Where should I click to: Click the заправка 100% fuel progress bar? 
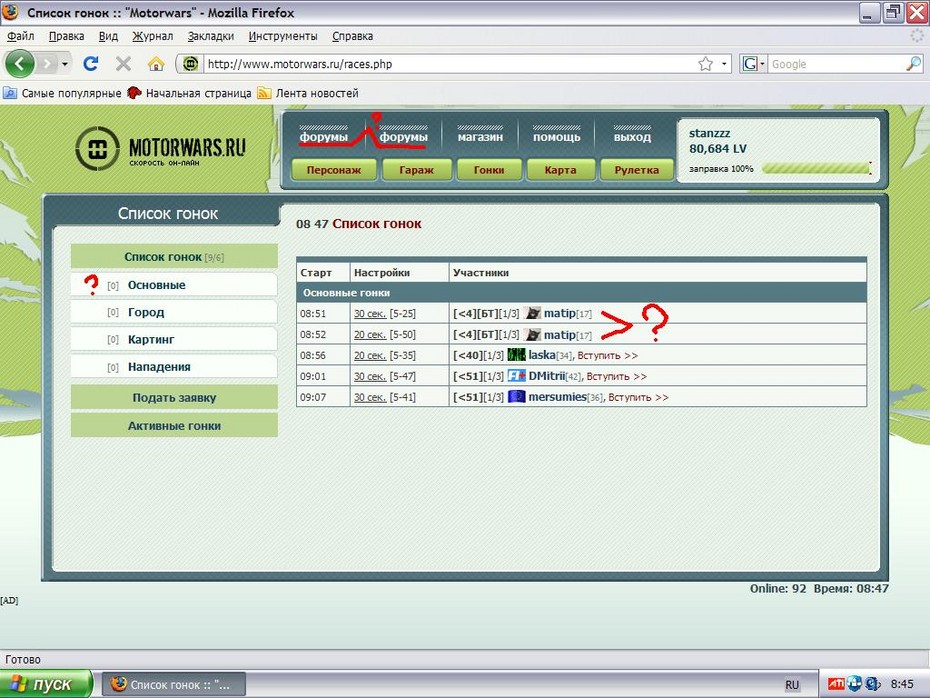[815, 169]
